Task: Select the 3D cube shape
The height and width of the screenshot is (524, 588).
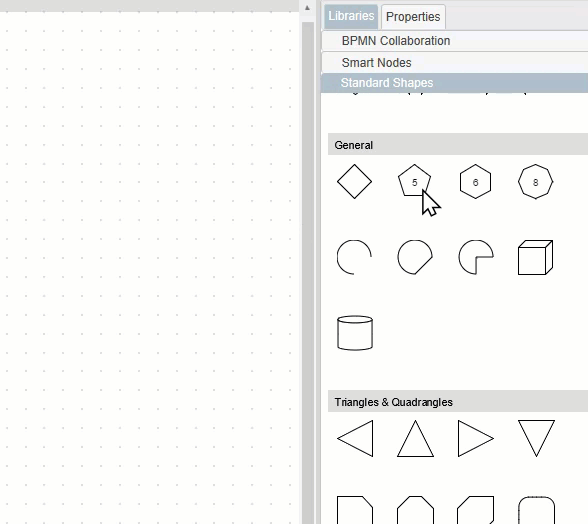Action: pyautogui.click(x=536, y=257)
